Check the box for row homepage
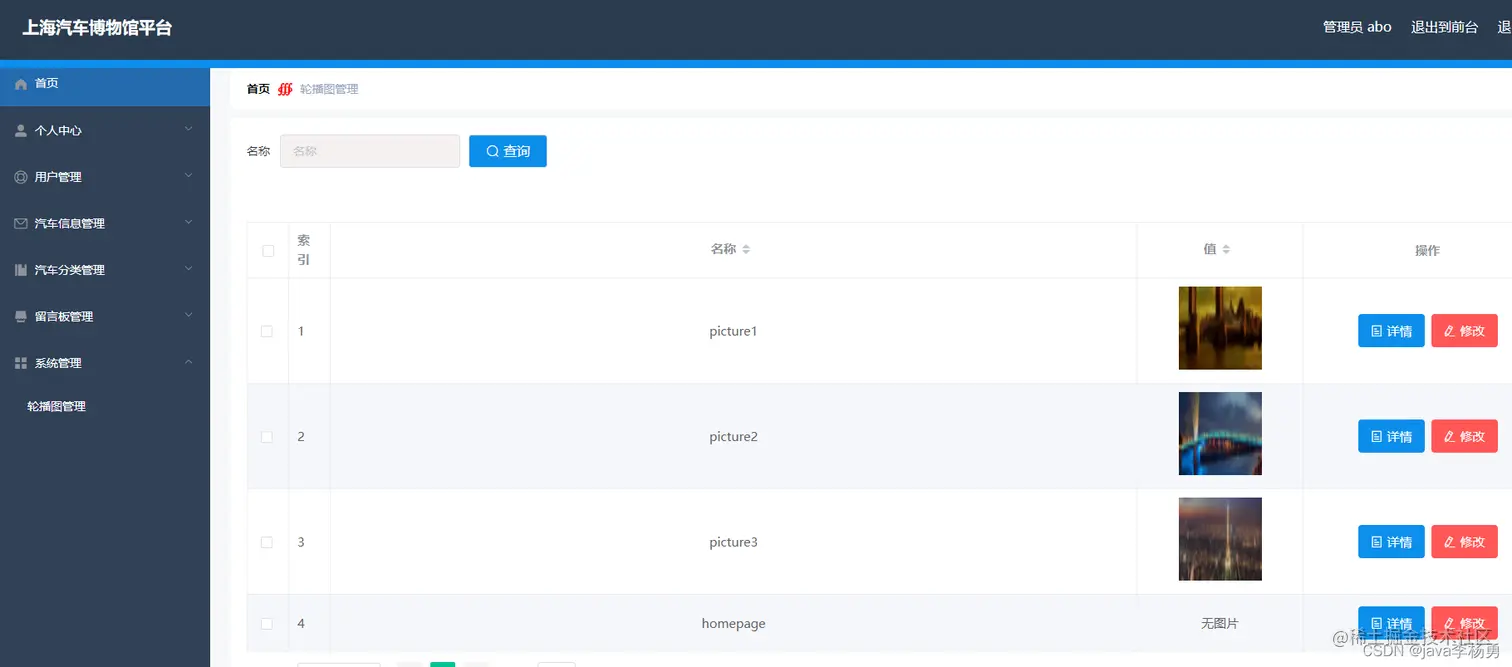This screenshot has height=667, width=1512. coord(267,624)
